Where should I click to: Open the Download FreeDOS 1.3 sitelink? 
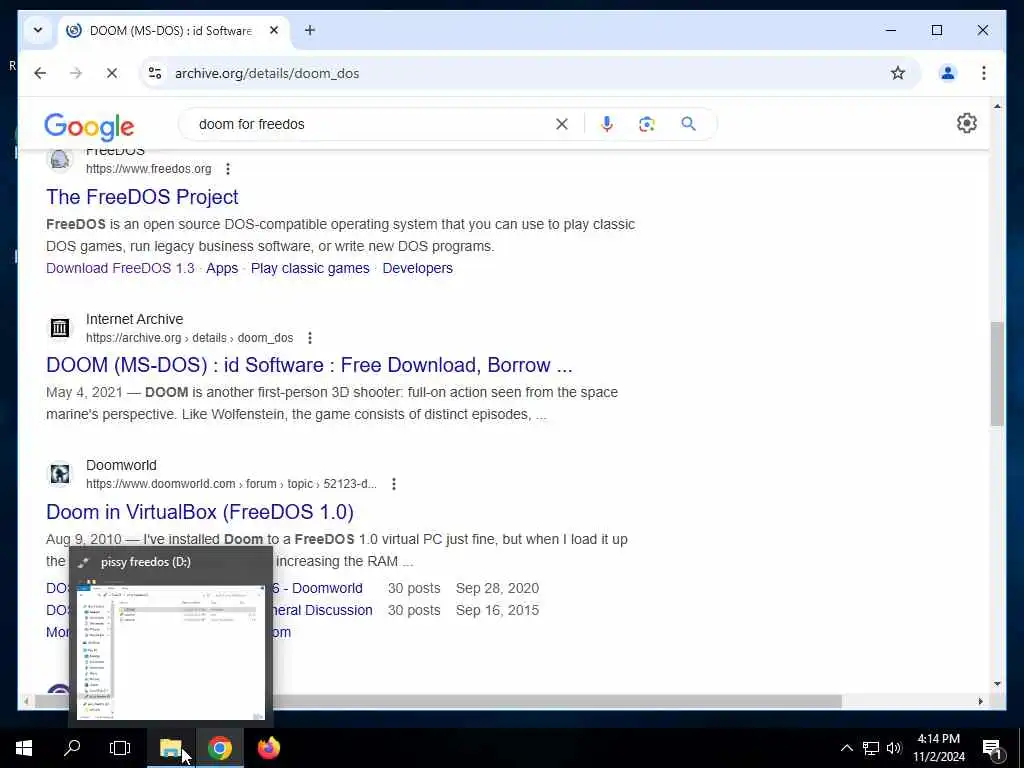[120, 268]
